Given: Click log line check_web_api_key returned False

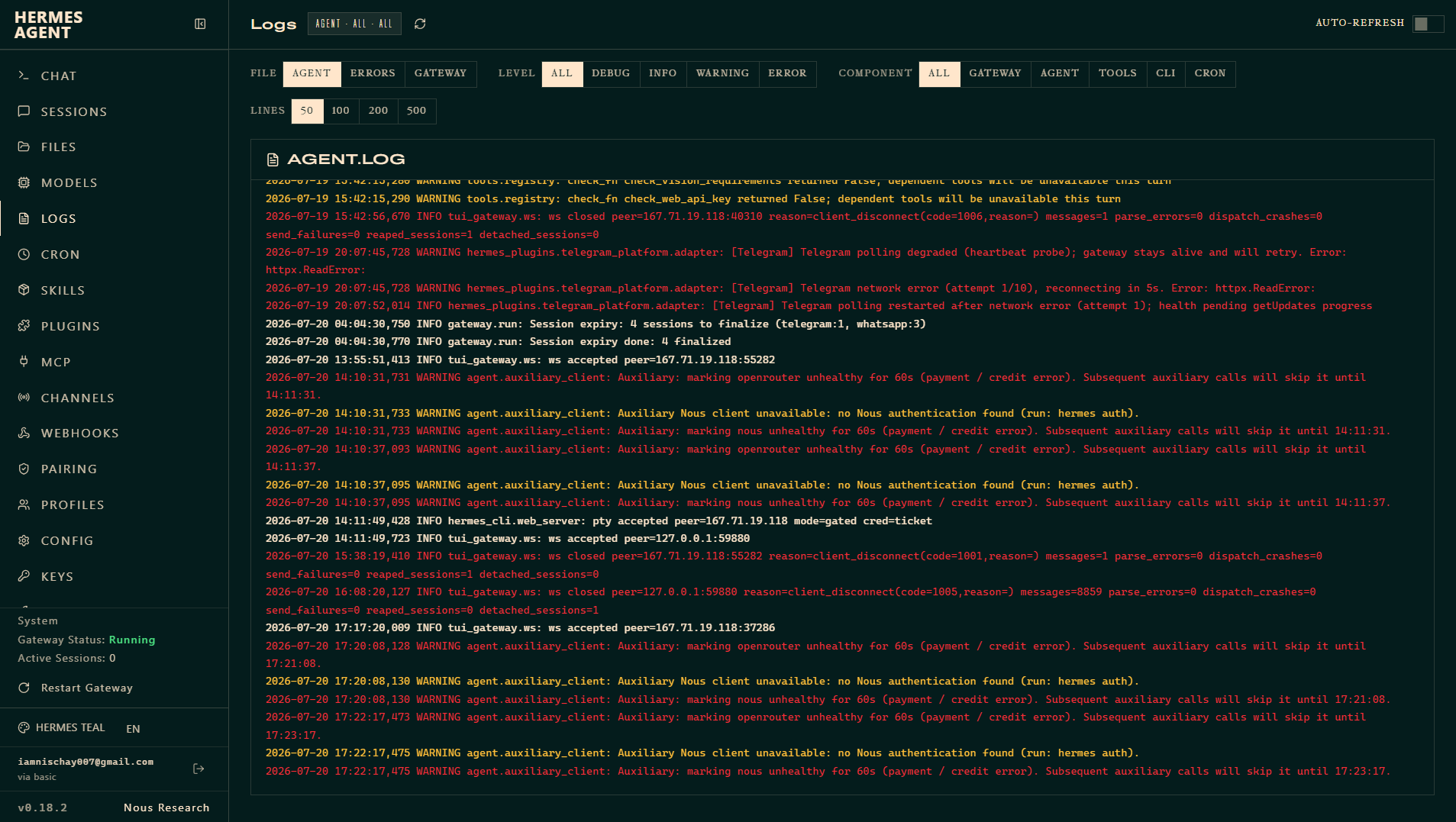Looking at the screenshot, I should point(693,198).
